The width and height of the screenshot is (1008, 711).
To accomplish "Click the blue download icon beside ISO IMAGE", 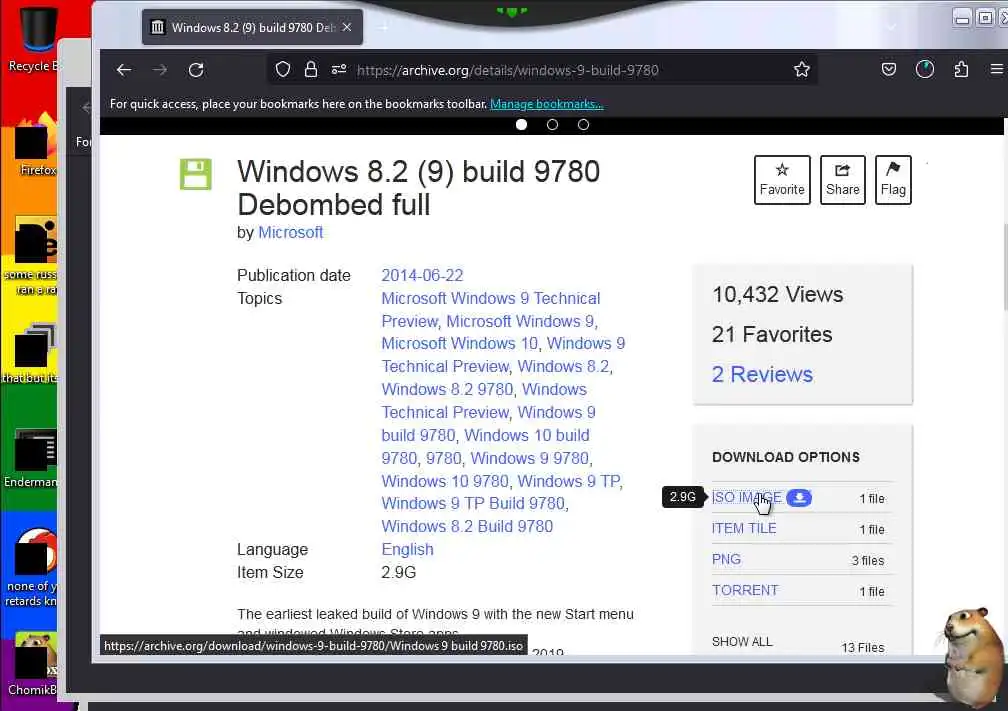I will pos(799,498).
